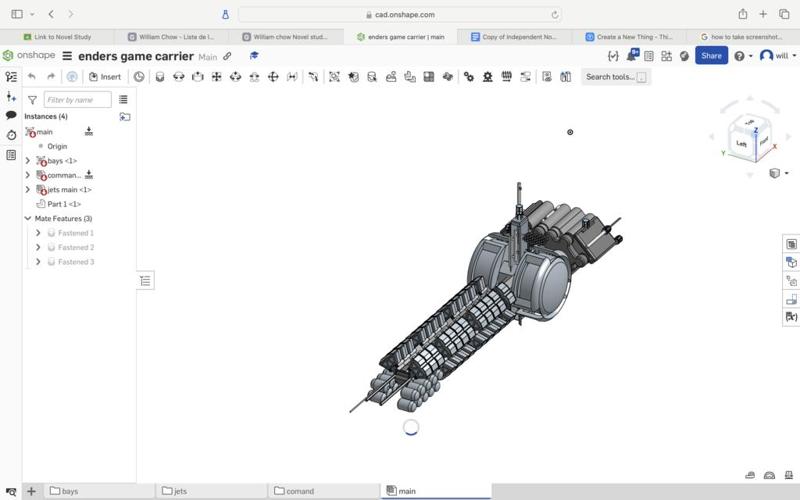800x500 pixels.
Task: Expand the Fastened 2 mate
Action: click(x=38, y=247)
